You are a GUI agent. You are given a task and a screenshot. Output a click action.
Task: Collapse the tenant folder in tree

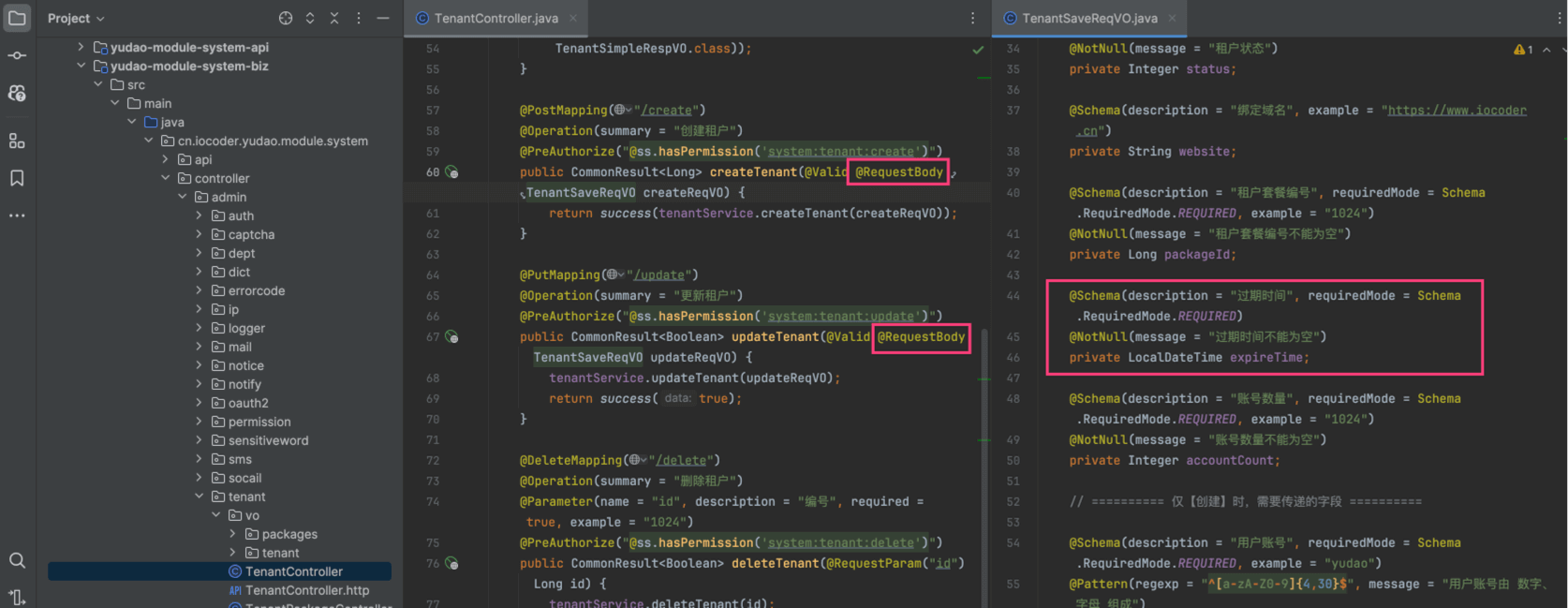pos(199,497)
